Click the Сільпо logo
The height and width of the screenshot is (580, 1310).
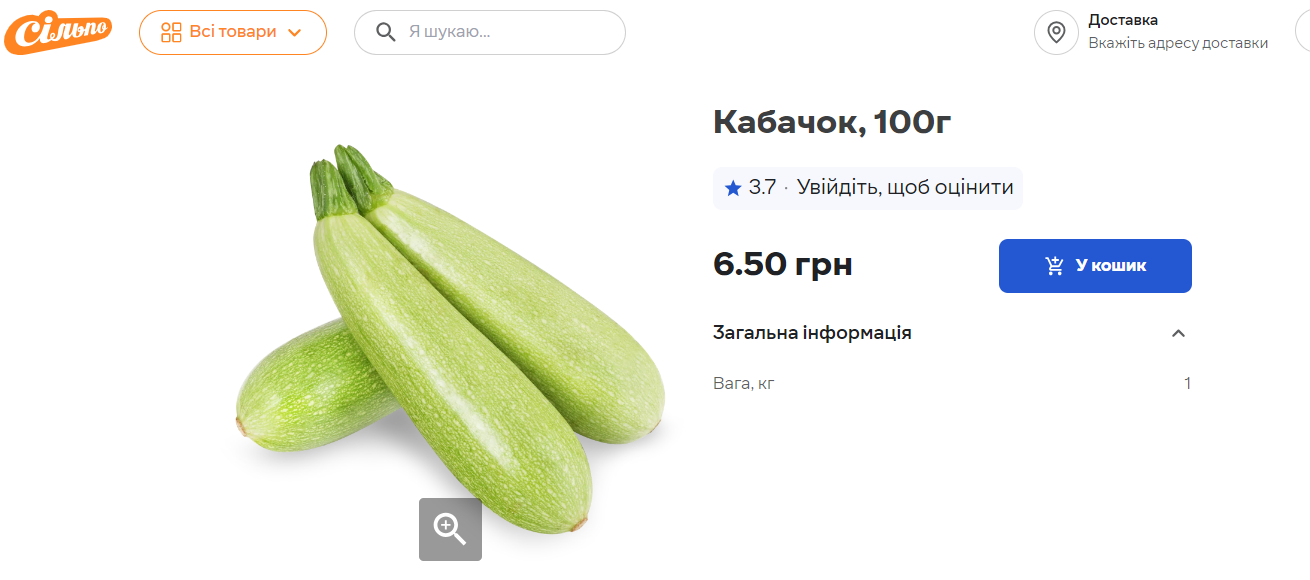point(57,32)
